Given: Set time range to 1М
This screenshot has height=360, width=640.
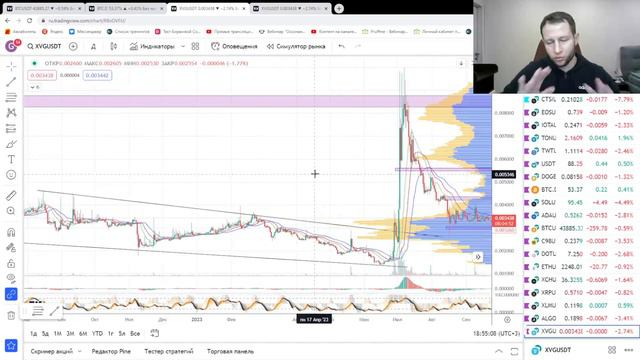Looking at the screenshot, I should click(58, 333).
